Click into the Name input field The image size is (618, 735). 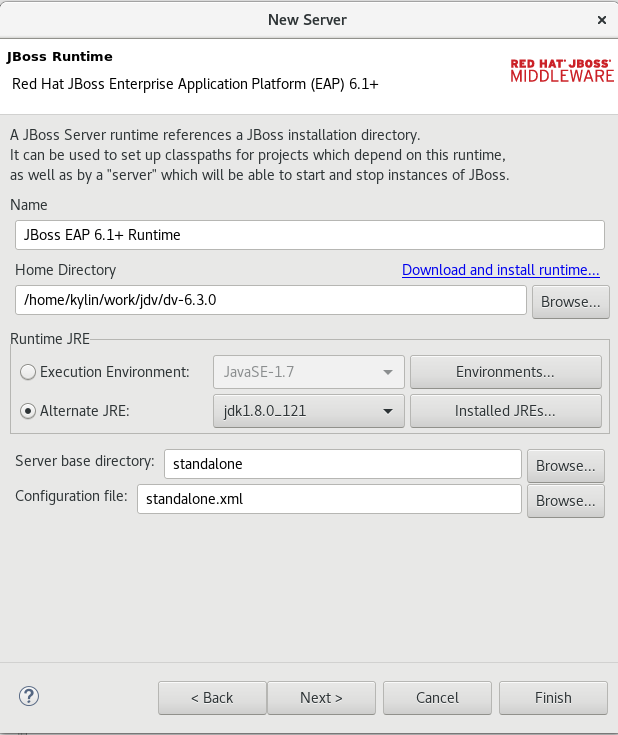[x=309, y=235]
